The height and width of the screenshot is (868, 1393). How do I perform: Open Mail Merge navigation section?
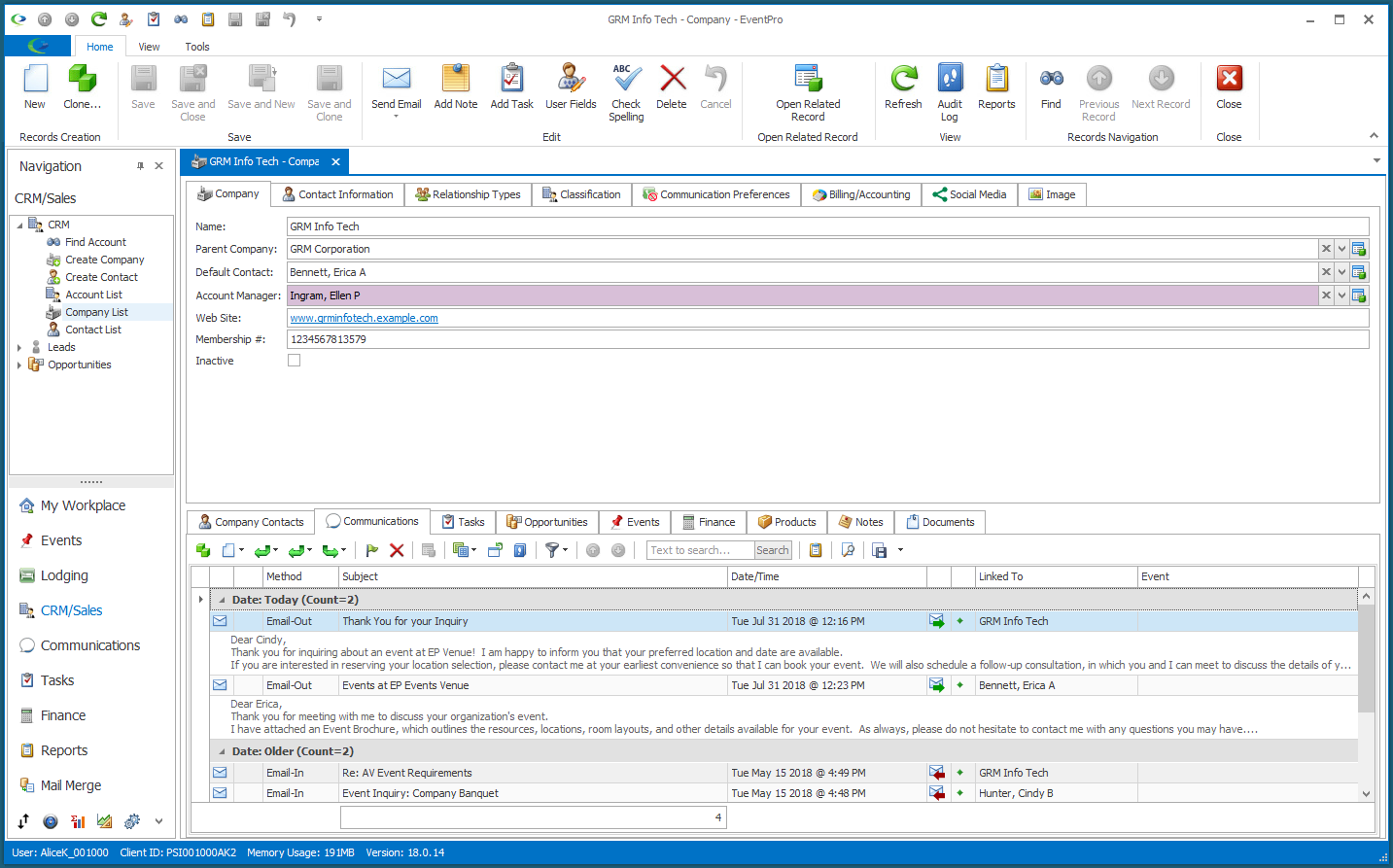(x=71, y=785)
